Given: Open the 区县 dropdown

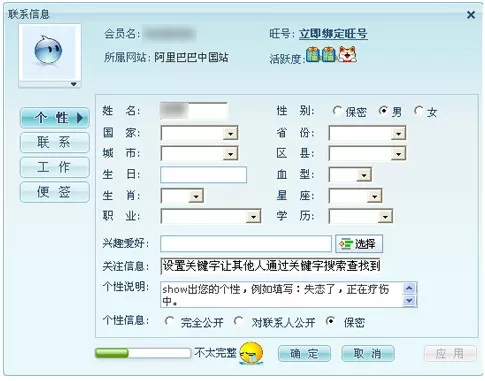Looking at the screenshot, I should pyautogui.click(x=367, y=154).
